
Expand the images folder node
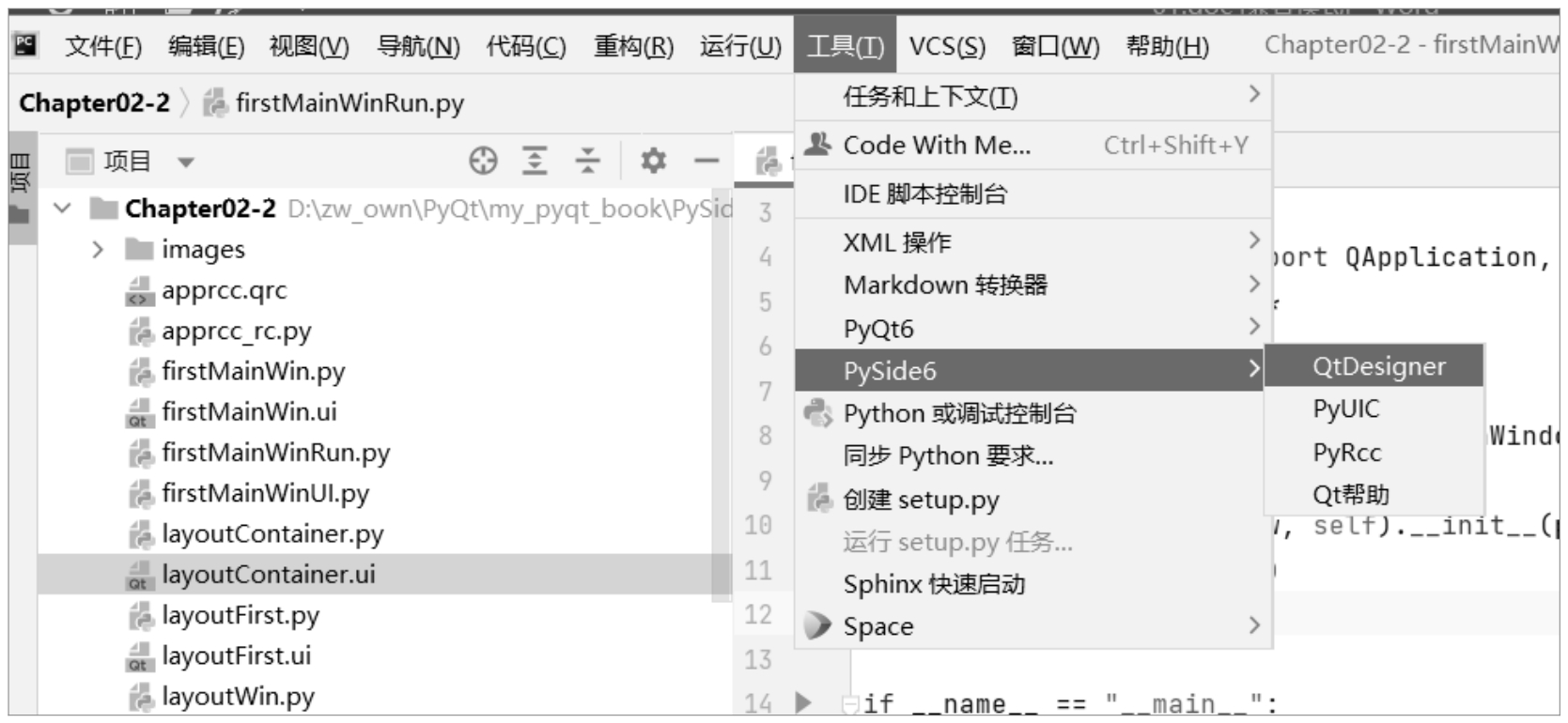click(x=98, y=250)
